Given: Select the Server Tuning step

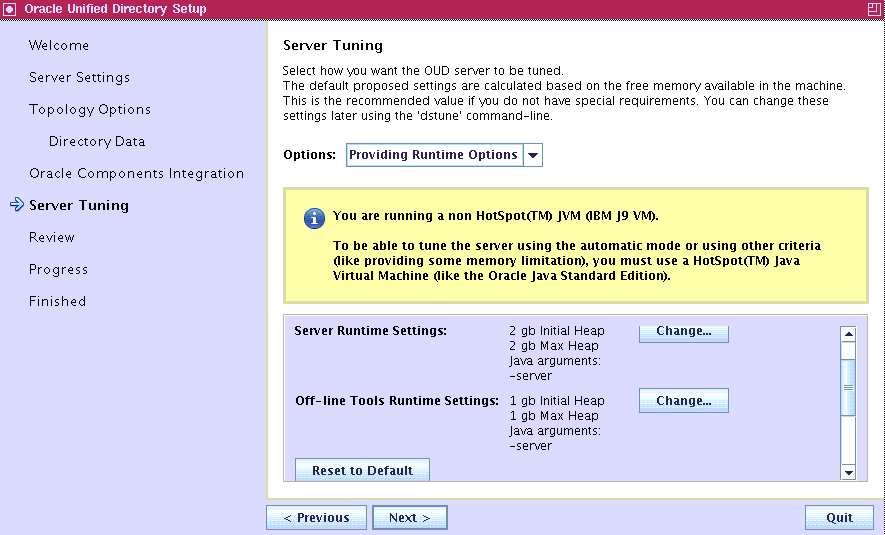Looking at the screenshot, I should pyautogui.click(x=79, y=205).
